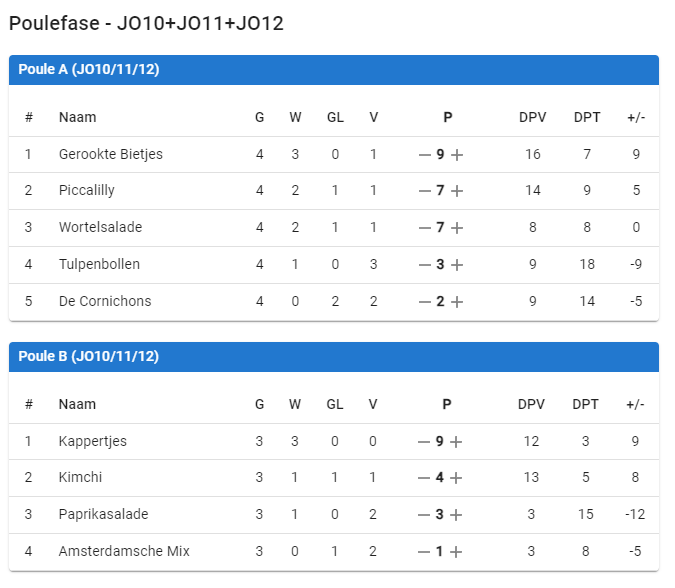Click the DPV column header in Poule B
This screenshot has width=675, height=588.
(x=532, y=405)
